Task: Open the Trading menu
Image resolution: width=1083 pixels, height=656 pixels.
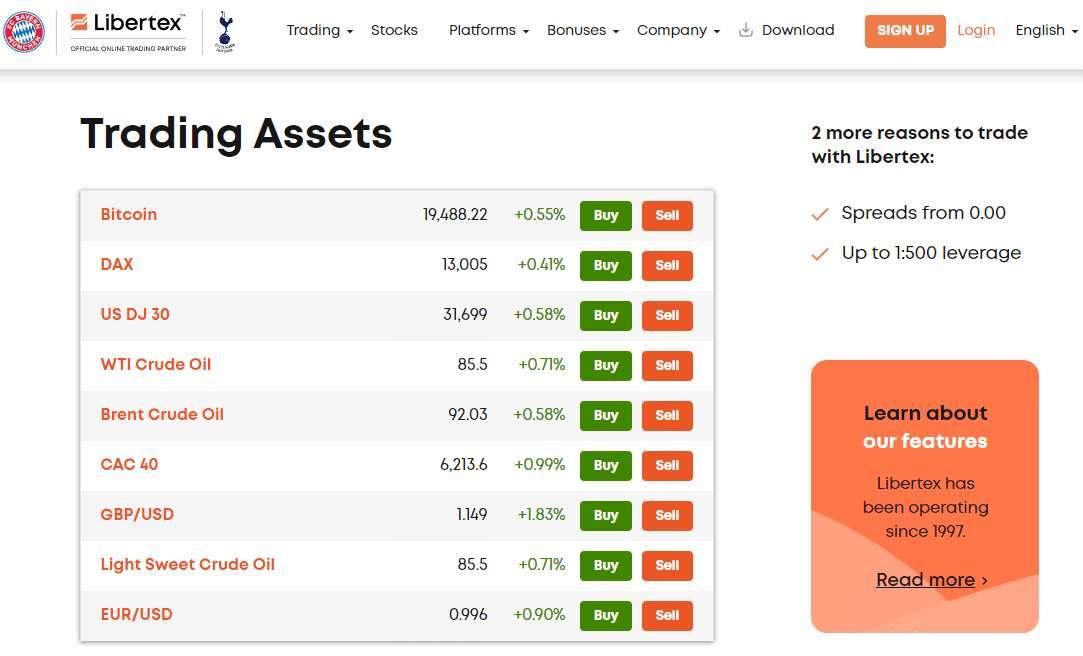Action: 313,30
